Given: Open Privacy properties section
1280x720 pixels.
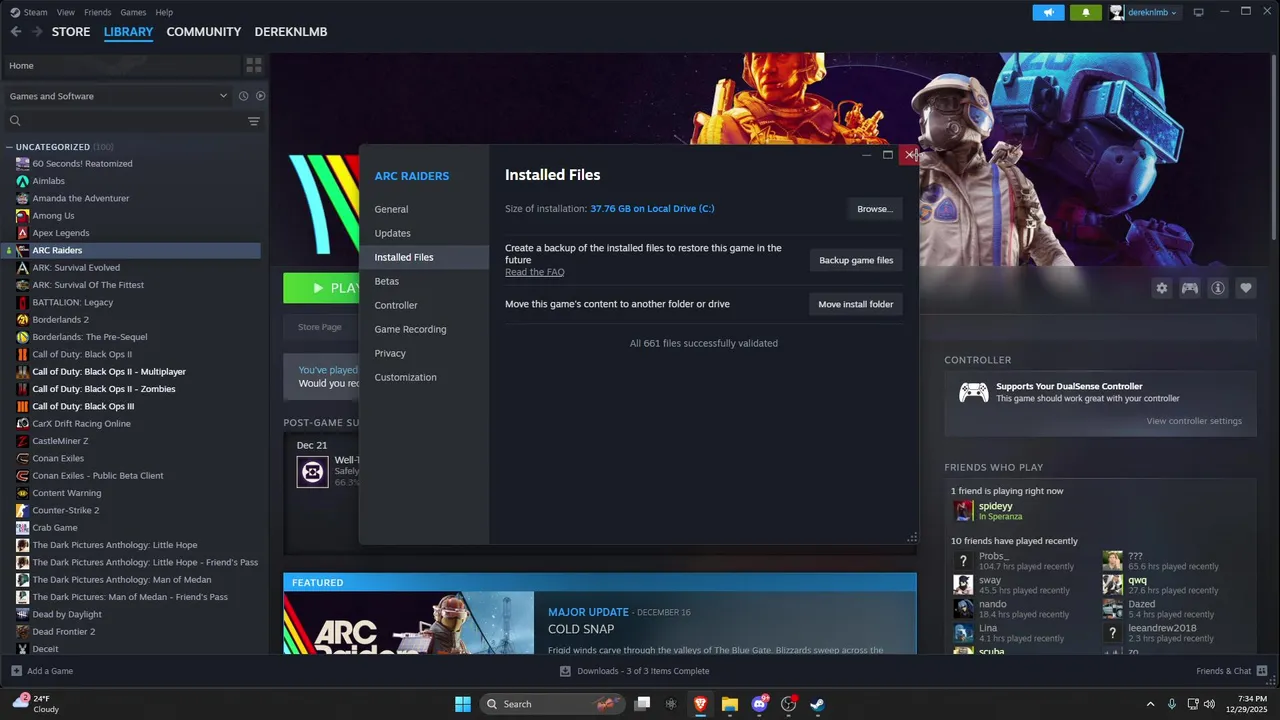Looking at the screenshot, I should pyautogui.click(x=424, y=353).
